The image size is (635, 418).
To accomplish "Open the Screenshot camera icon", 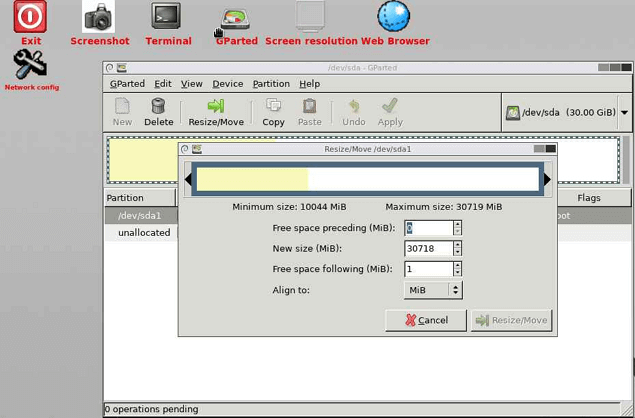I will click(99, 18).
